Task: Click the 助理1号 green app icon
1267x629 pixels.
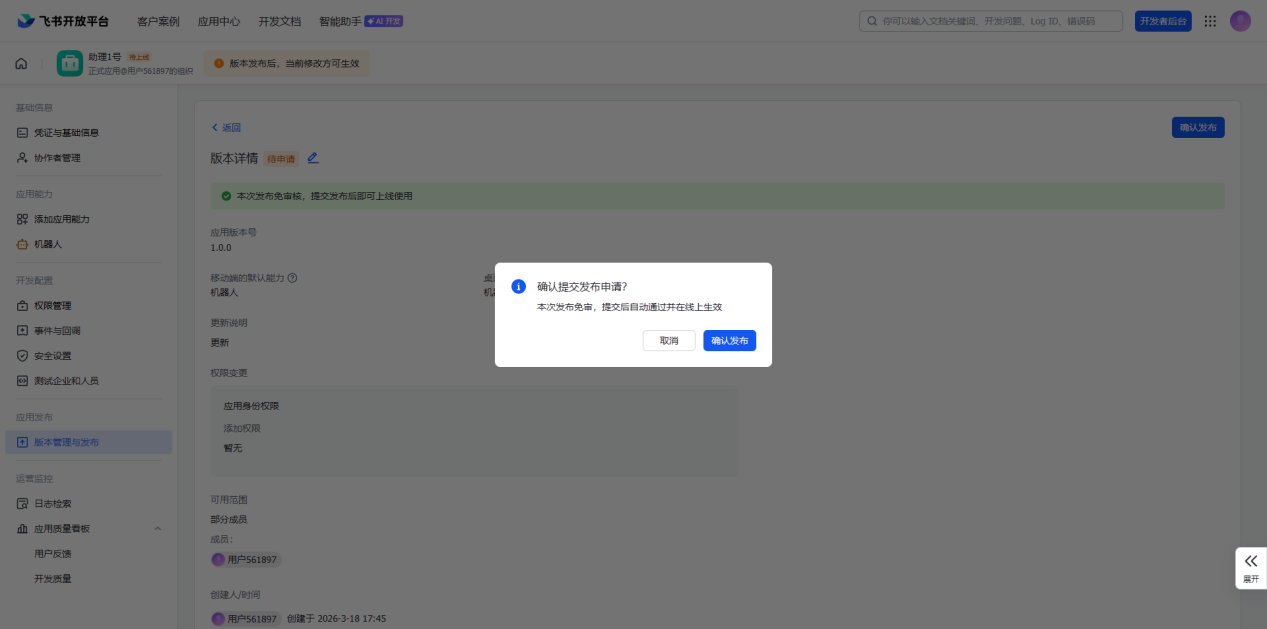Action: [70, 64]
